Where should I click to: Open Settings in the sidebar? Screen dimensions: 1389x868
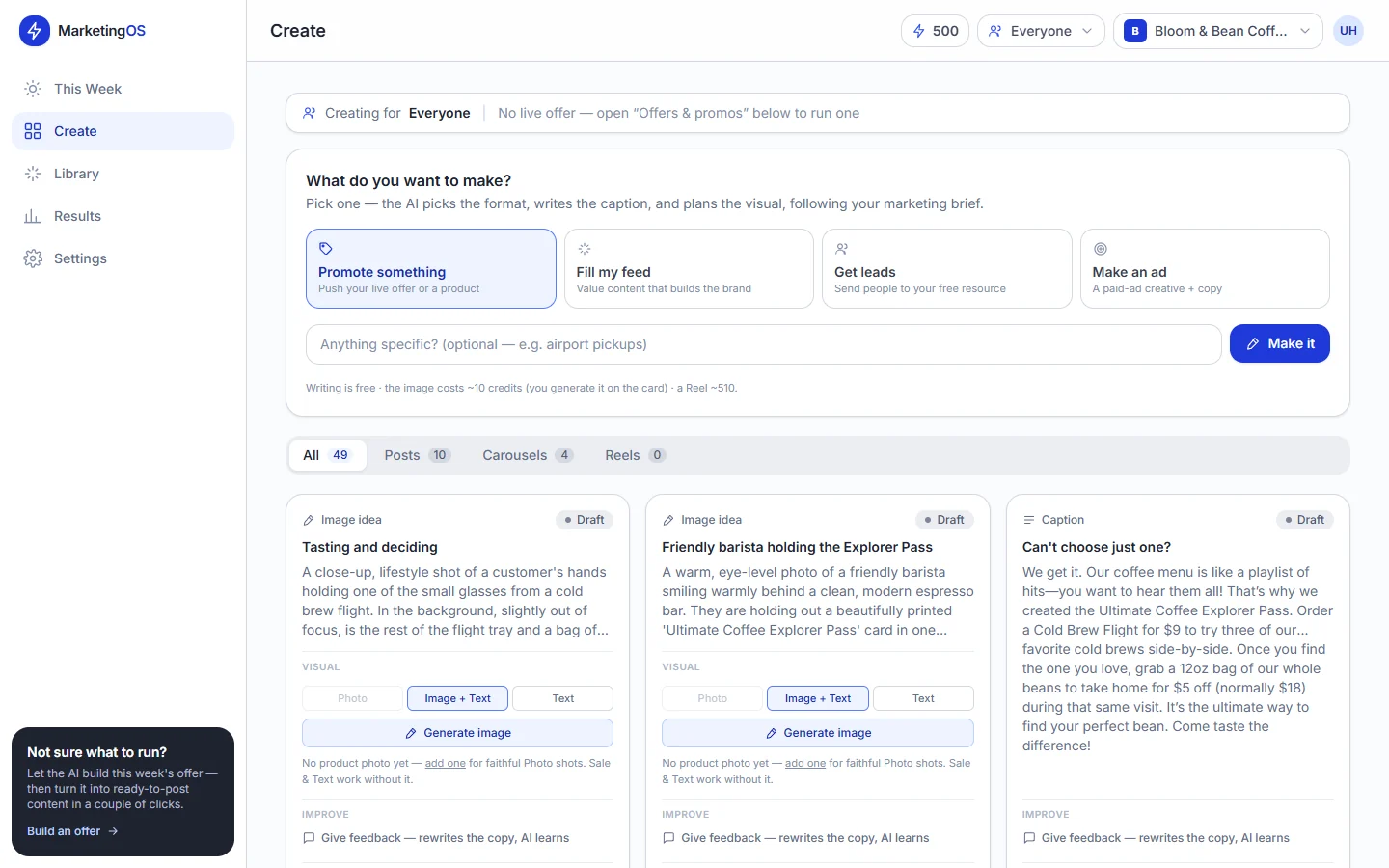pyautogui.click(x=123, y=258)
